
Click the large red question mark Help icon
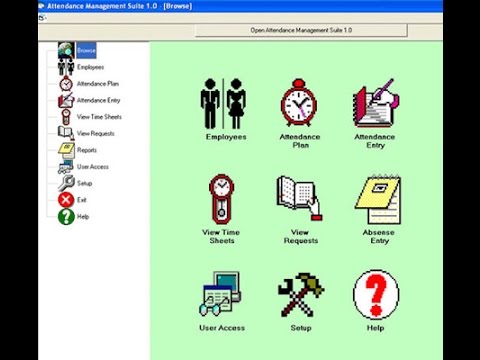click(x=376, y=295)
